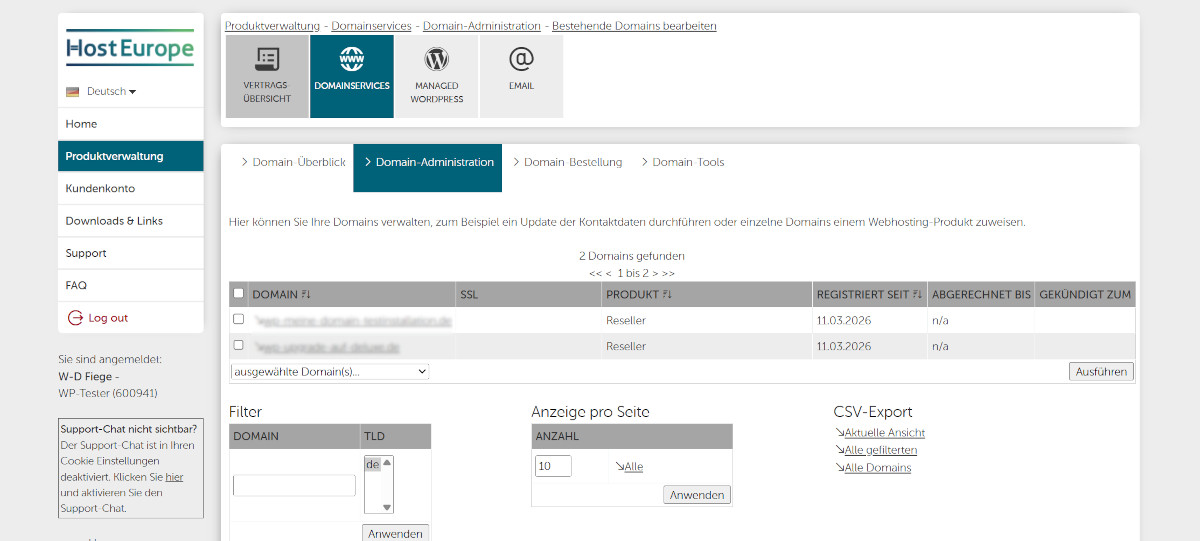Open the Vertragsübersicht icon tile
This screenshot has height=541, width=1200.
(x=267, y=76)
